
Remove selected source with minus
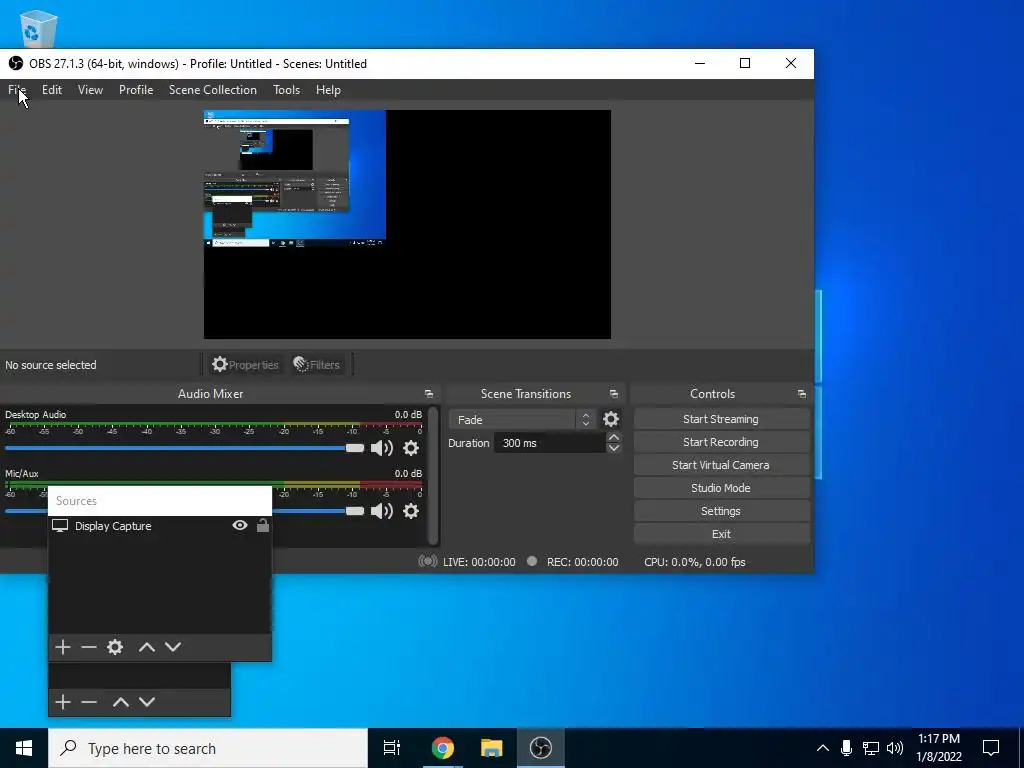pos(89,647)
